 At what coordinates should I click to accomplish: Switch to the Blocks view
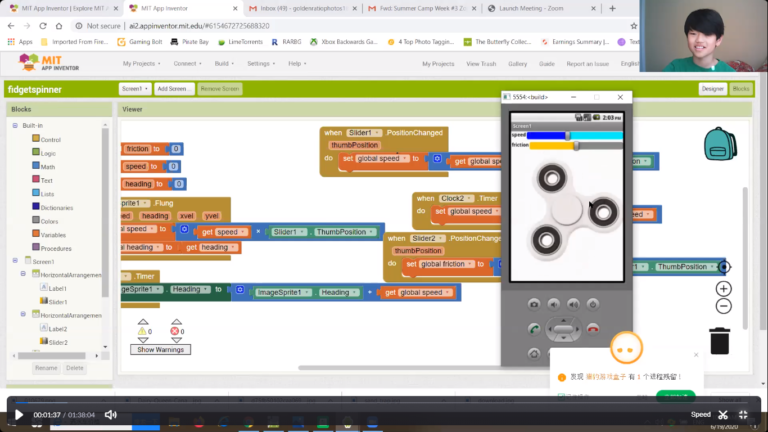pyautogui.click(x=741, y=89)
